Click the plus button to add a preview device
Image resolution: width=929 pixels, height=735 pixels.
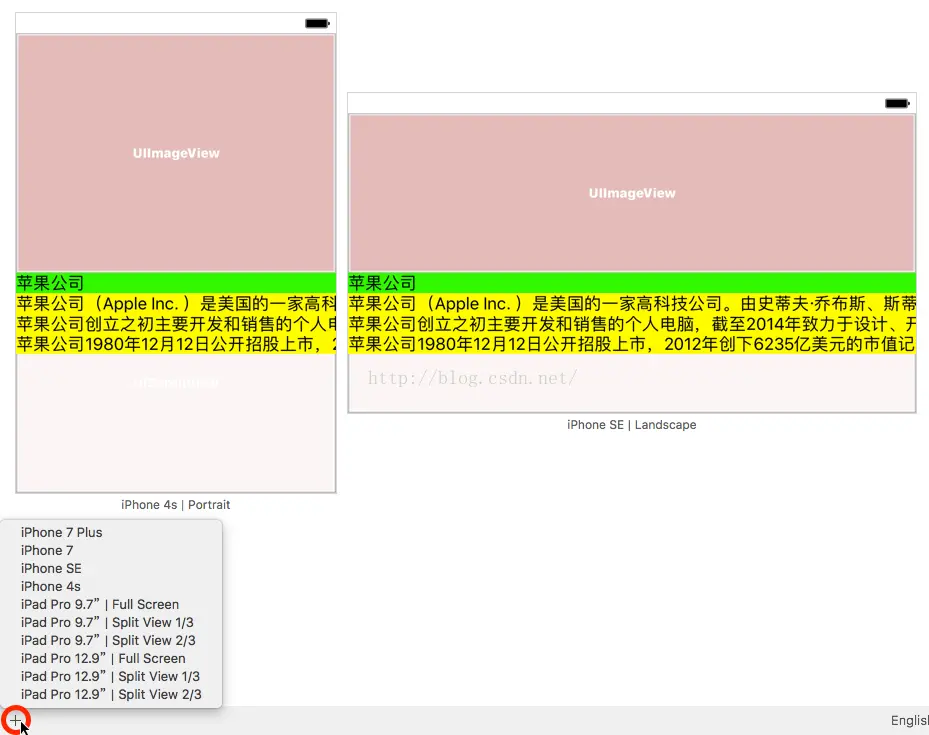coord(15,721)
